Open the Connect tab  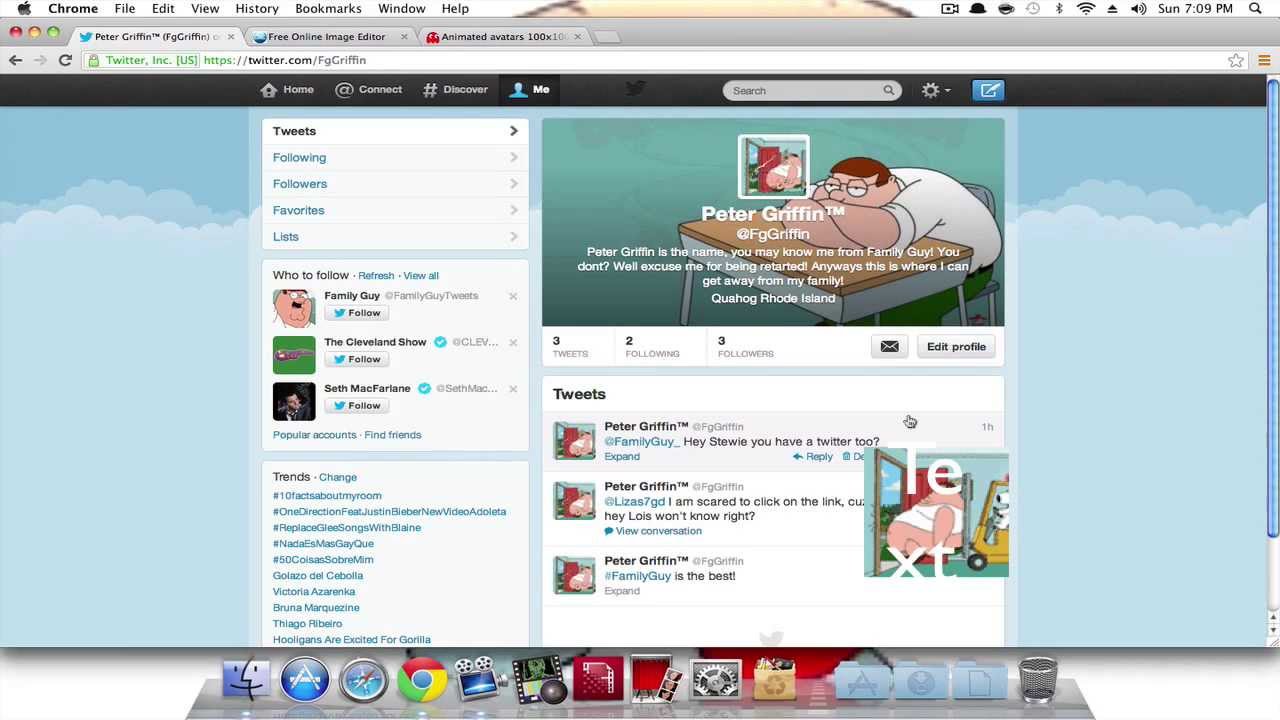click(369, 90)
